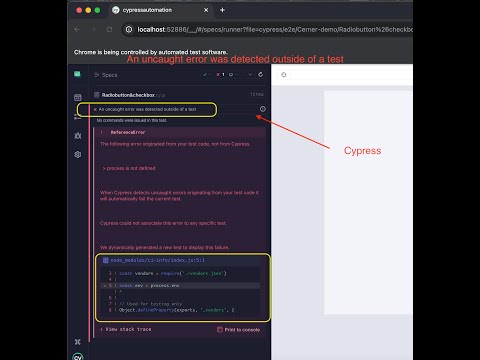Viewport: 480px width, 360px height.
Task: Click the failed tests counter showing 1
Action: pyautogui.click(x=220, y=75)
